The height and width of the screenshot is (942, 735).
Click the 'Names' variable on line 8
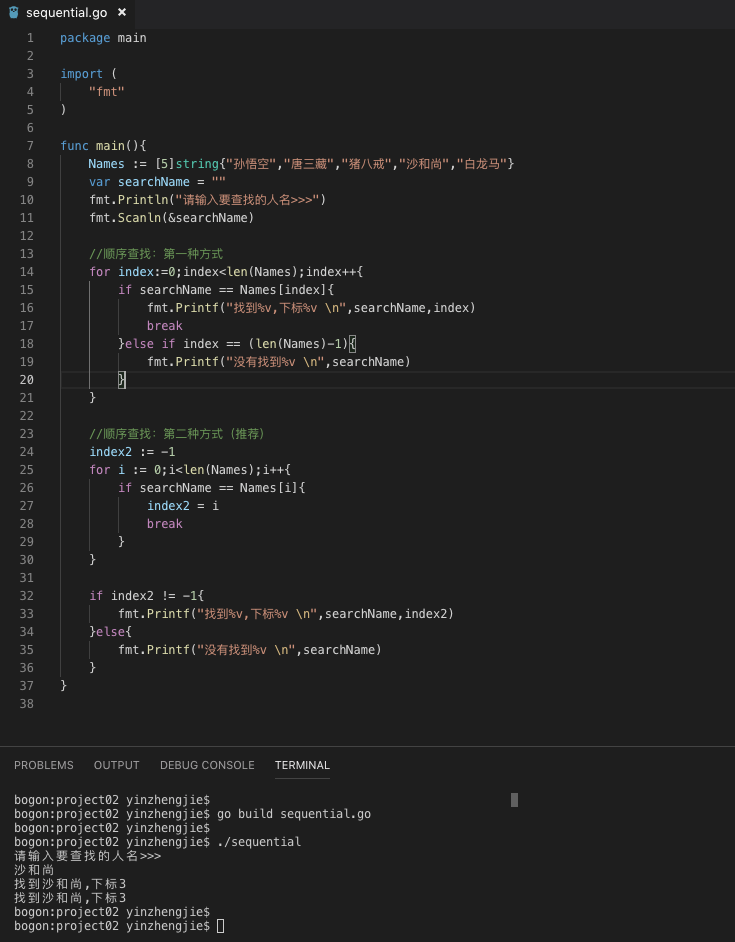coord(106,163)
